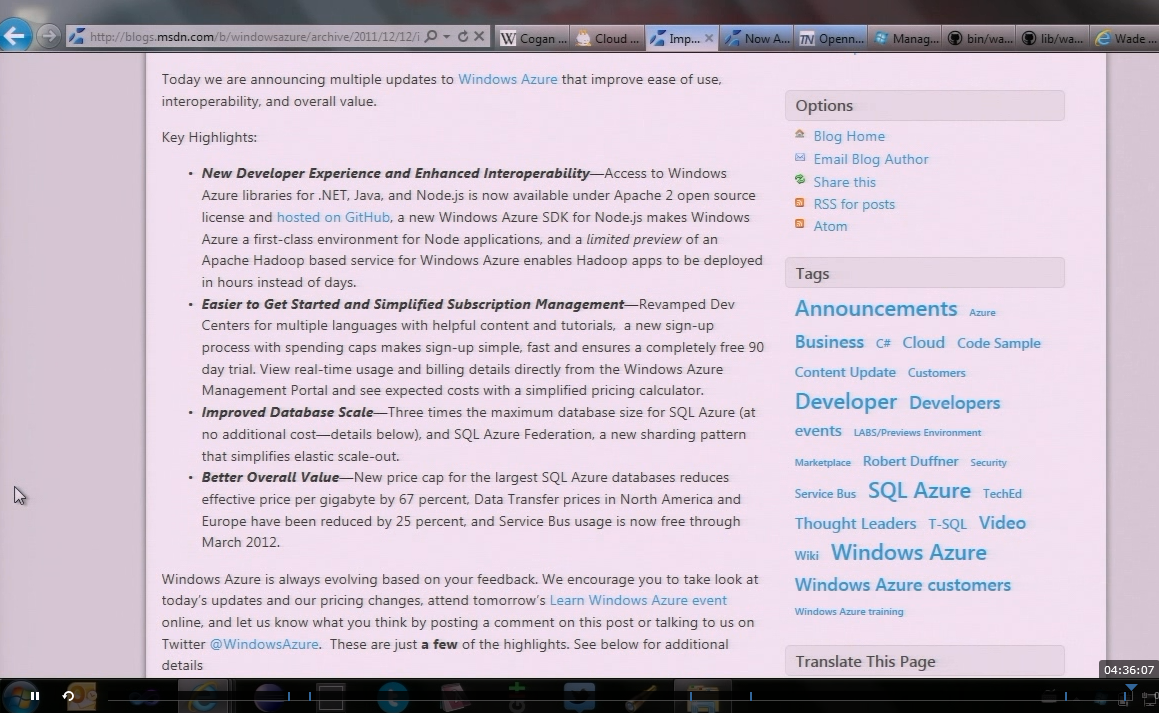The height and width of the screenshot is (713, 1159).
Task: Switch to the Wade tab
Action: pos(1124,38)
